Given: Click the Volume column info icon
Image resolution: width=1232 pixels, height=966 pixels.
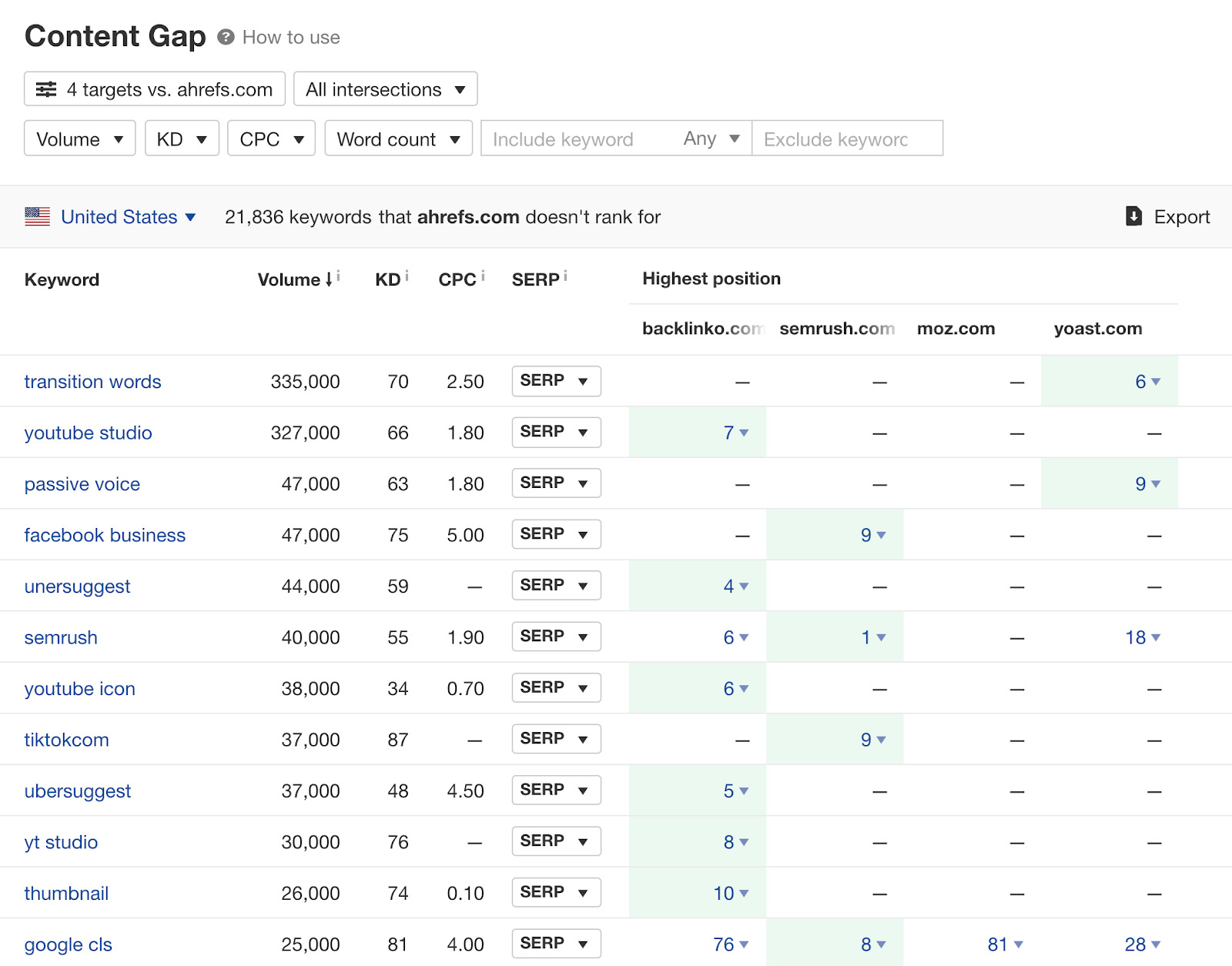Looking at the screenshot, I should coord(339,276).
